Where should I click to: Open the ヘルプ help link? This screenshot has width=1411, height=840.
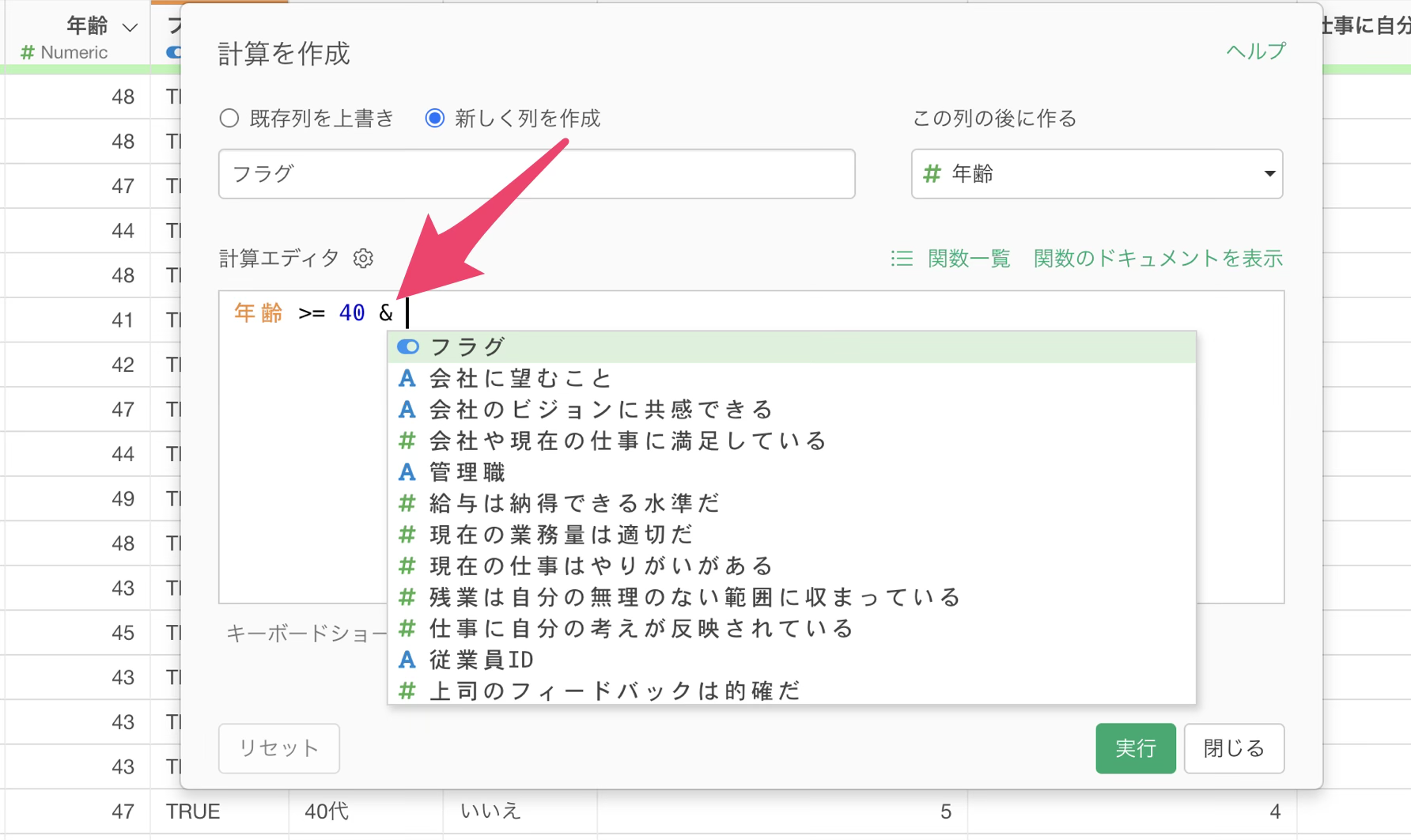[x=1255, y=51]
